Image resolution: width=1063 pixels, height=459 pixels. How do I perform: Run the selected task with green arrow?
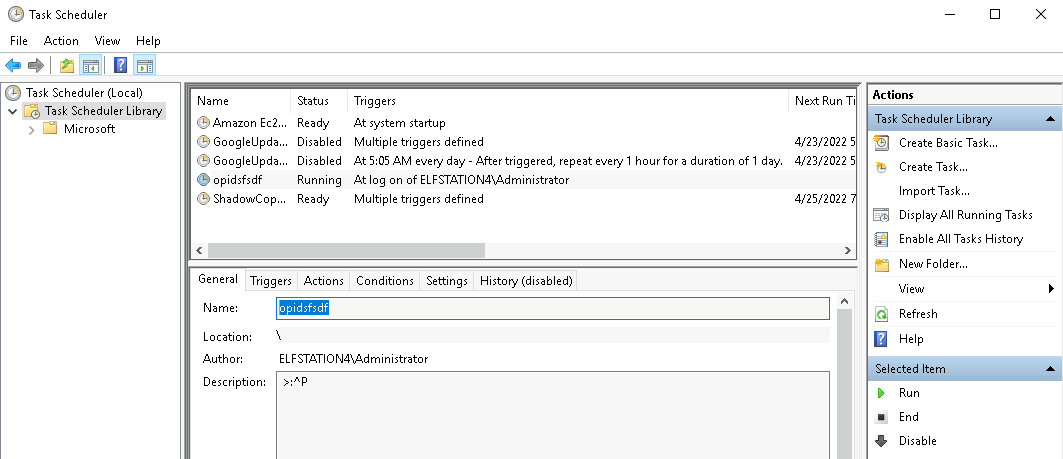909,393
